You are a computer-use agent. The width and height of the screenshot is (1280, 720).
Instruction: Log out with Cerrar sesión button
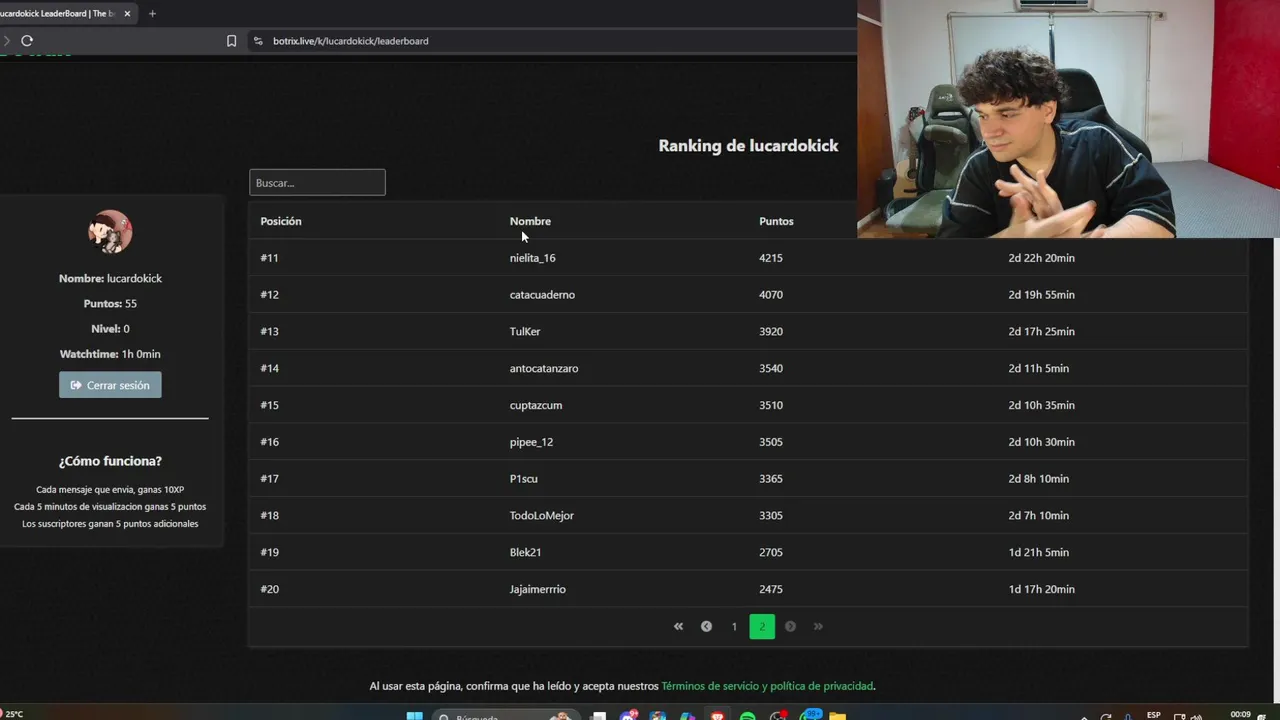pyautogui.click(x=110, y=385)
